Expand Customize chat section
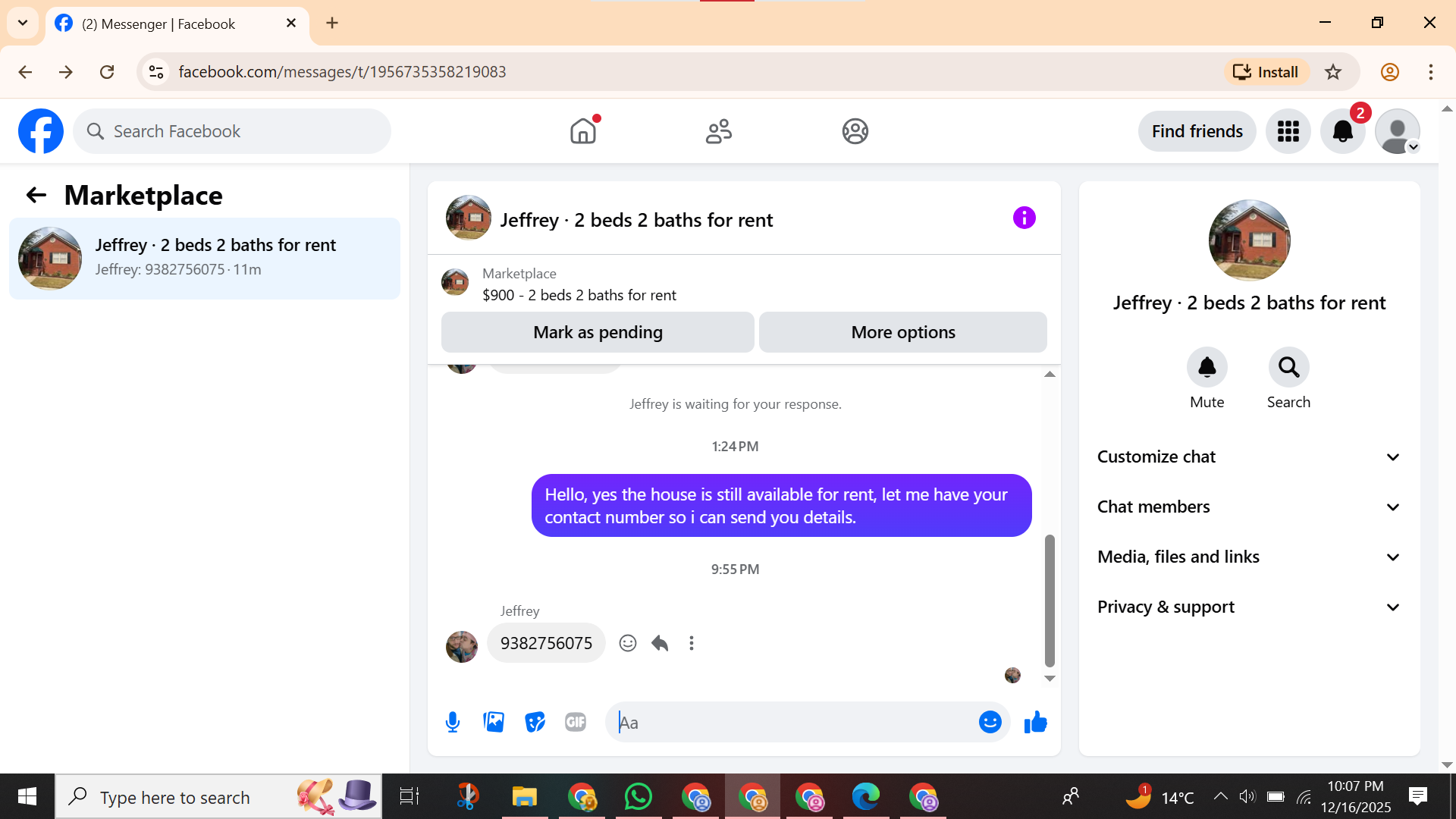Image resolution: width=1456 pixels, height=819 pixels. [1249, 457]
